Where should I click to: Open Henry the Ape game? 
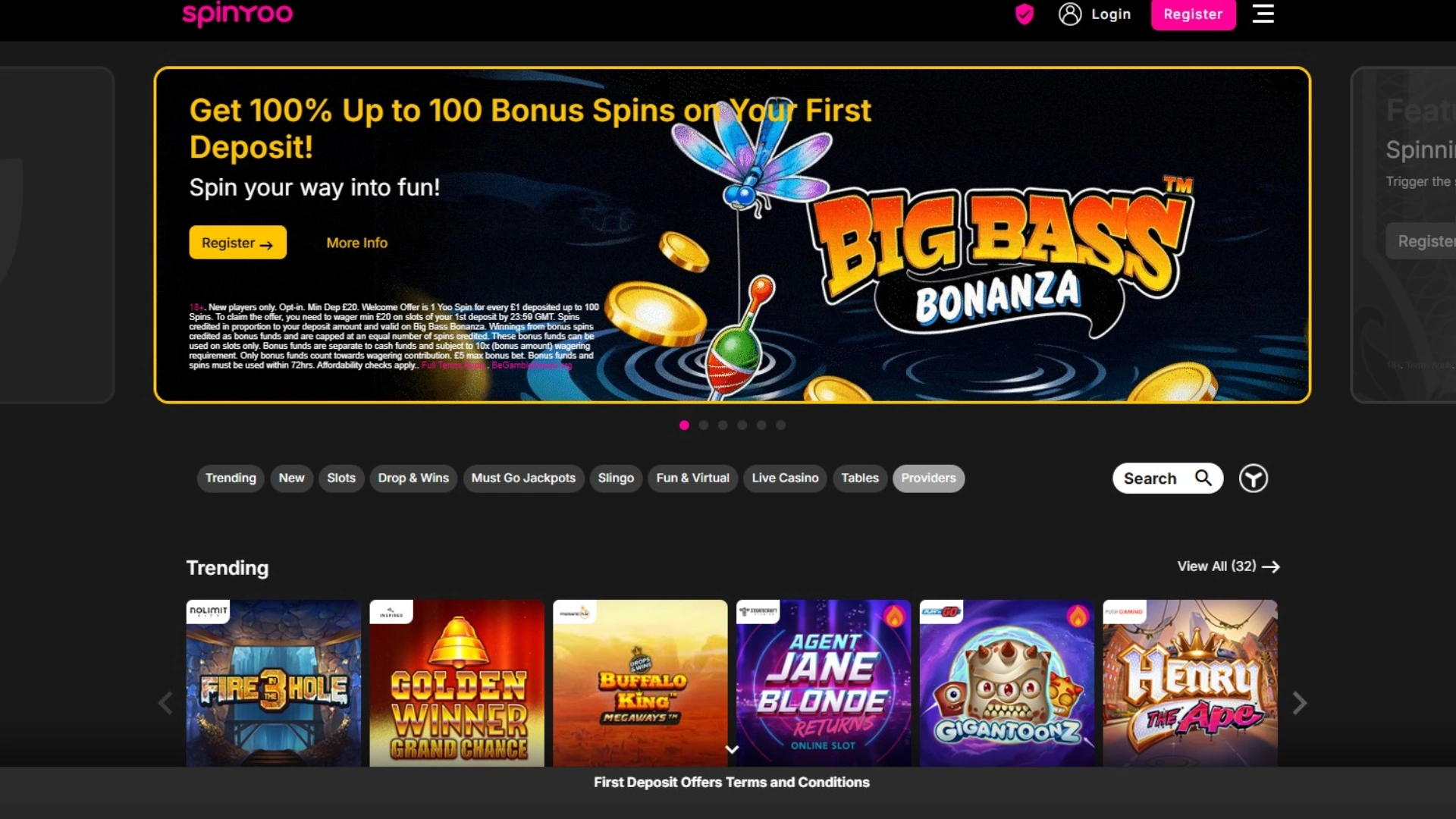pos(1191,683)
